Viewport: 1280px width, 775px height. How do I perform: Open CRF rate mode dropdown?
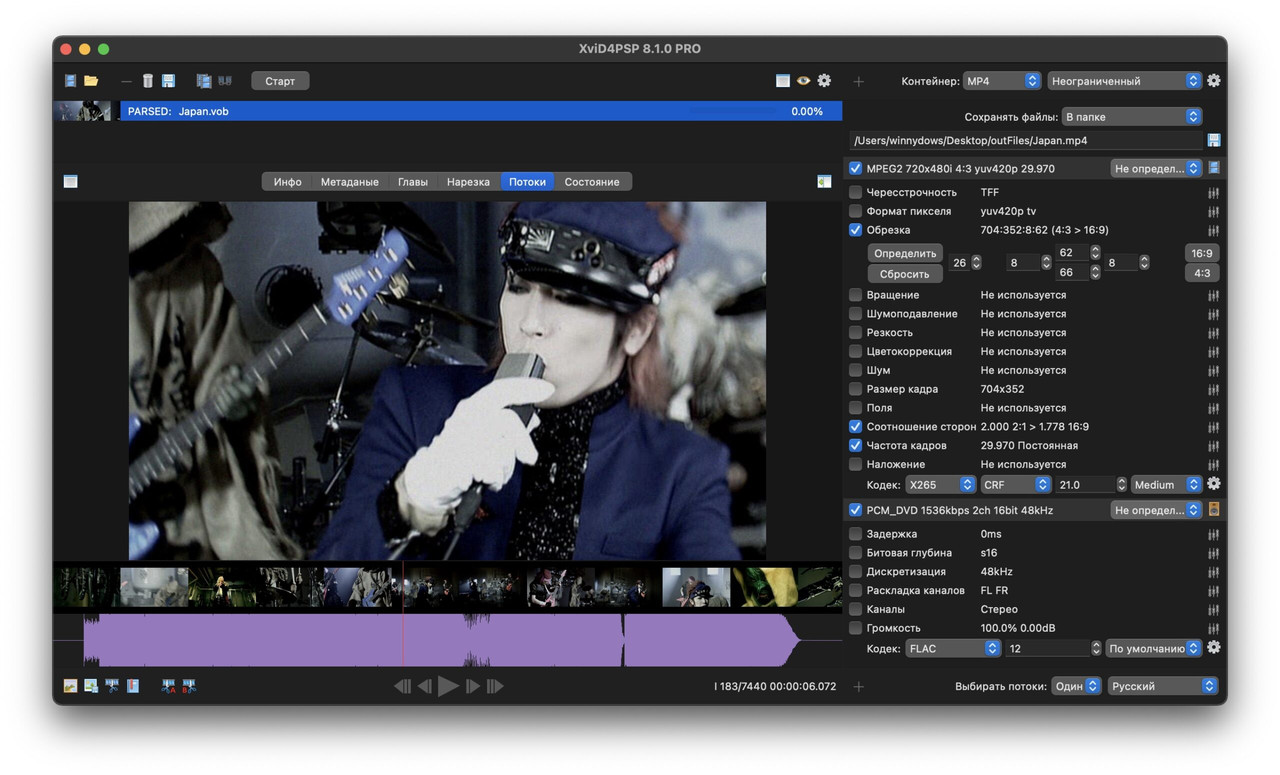pyautogui.click(x=1015, y=485)
